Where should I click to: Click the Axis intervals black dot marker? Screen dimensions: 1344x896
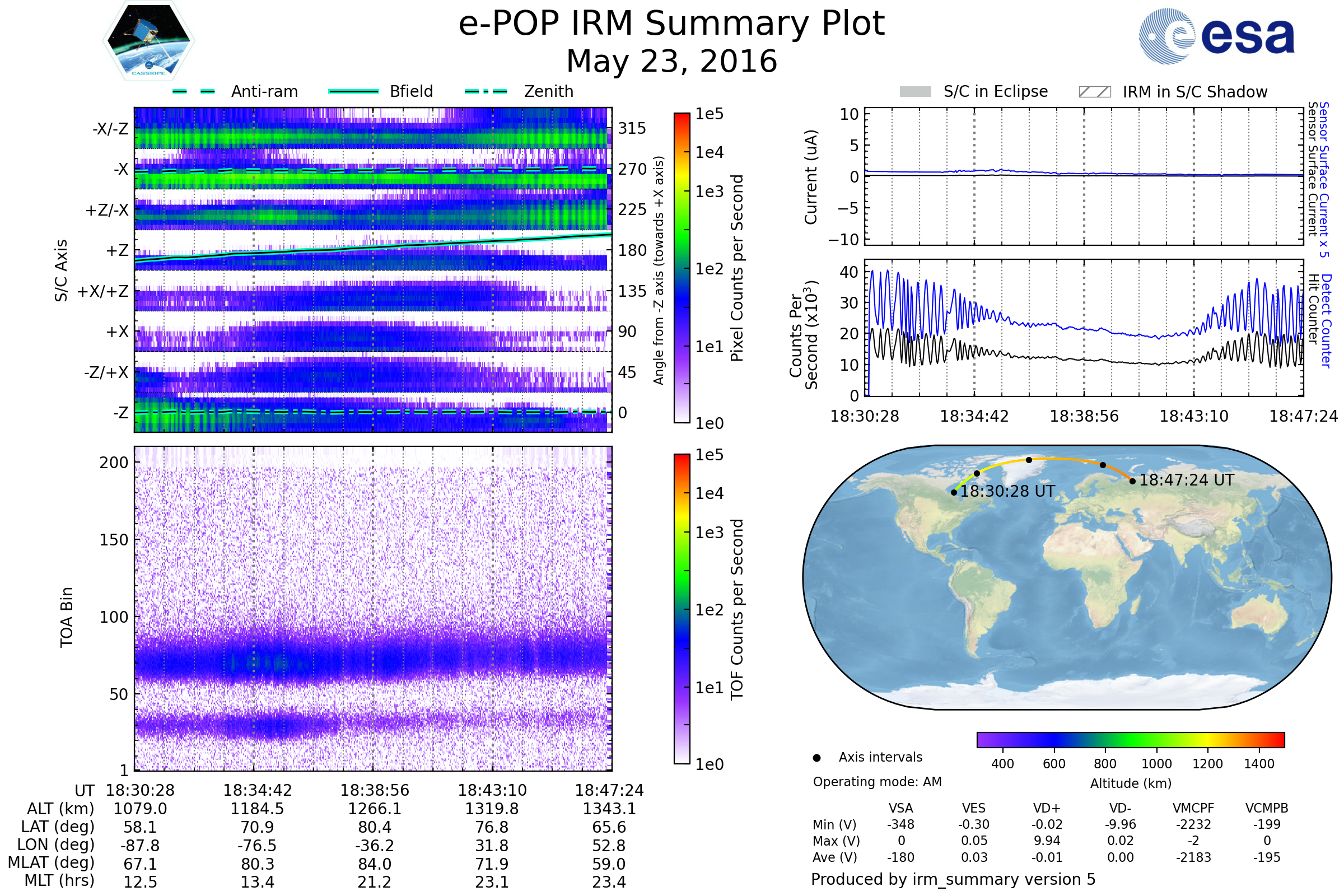point(816,758)
